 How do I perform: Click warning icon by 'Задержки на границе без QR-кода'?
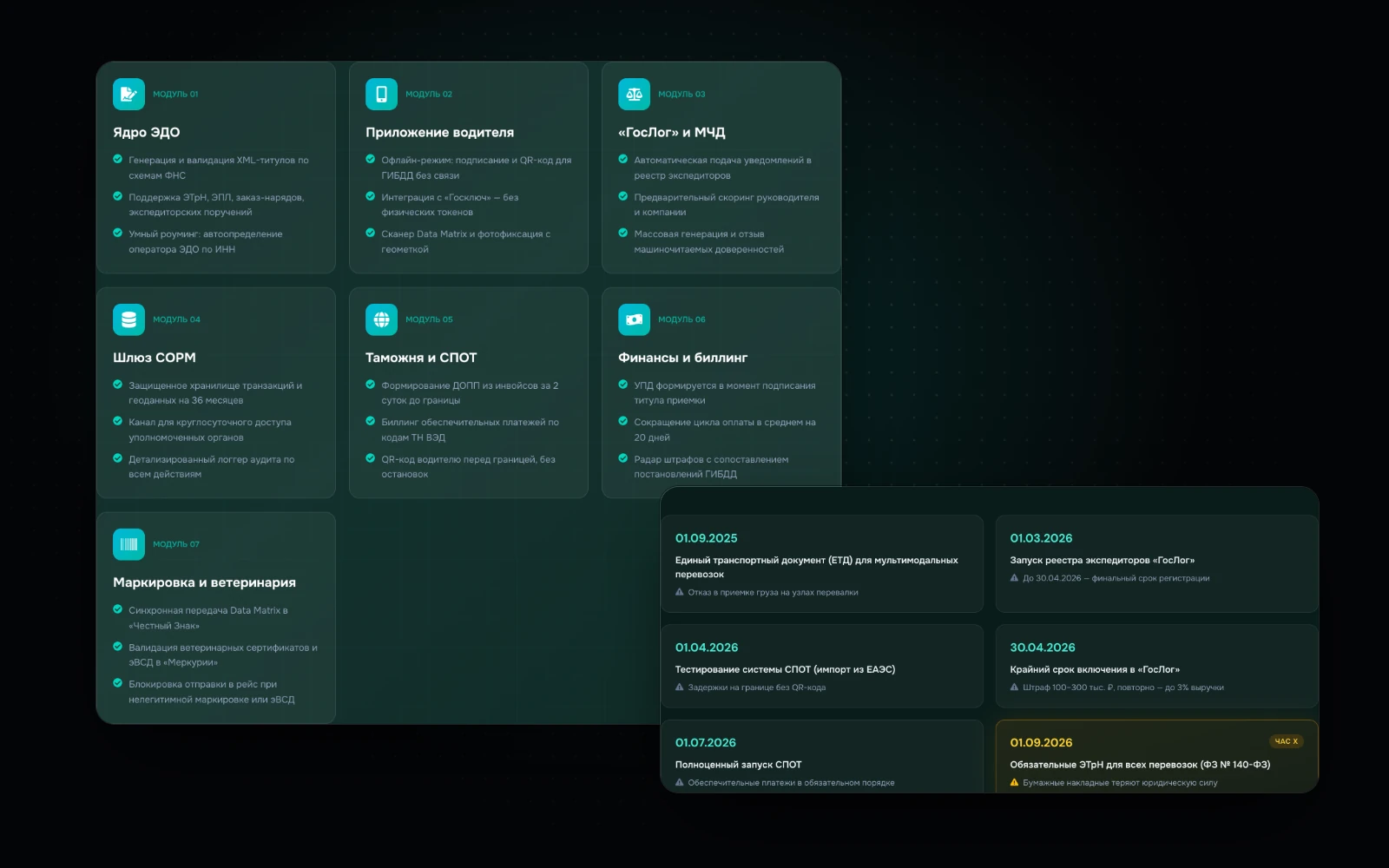(680, 687)
